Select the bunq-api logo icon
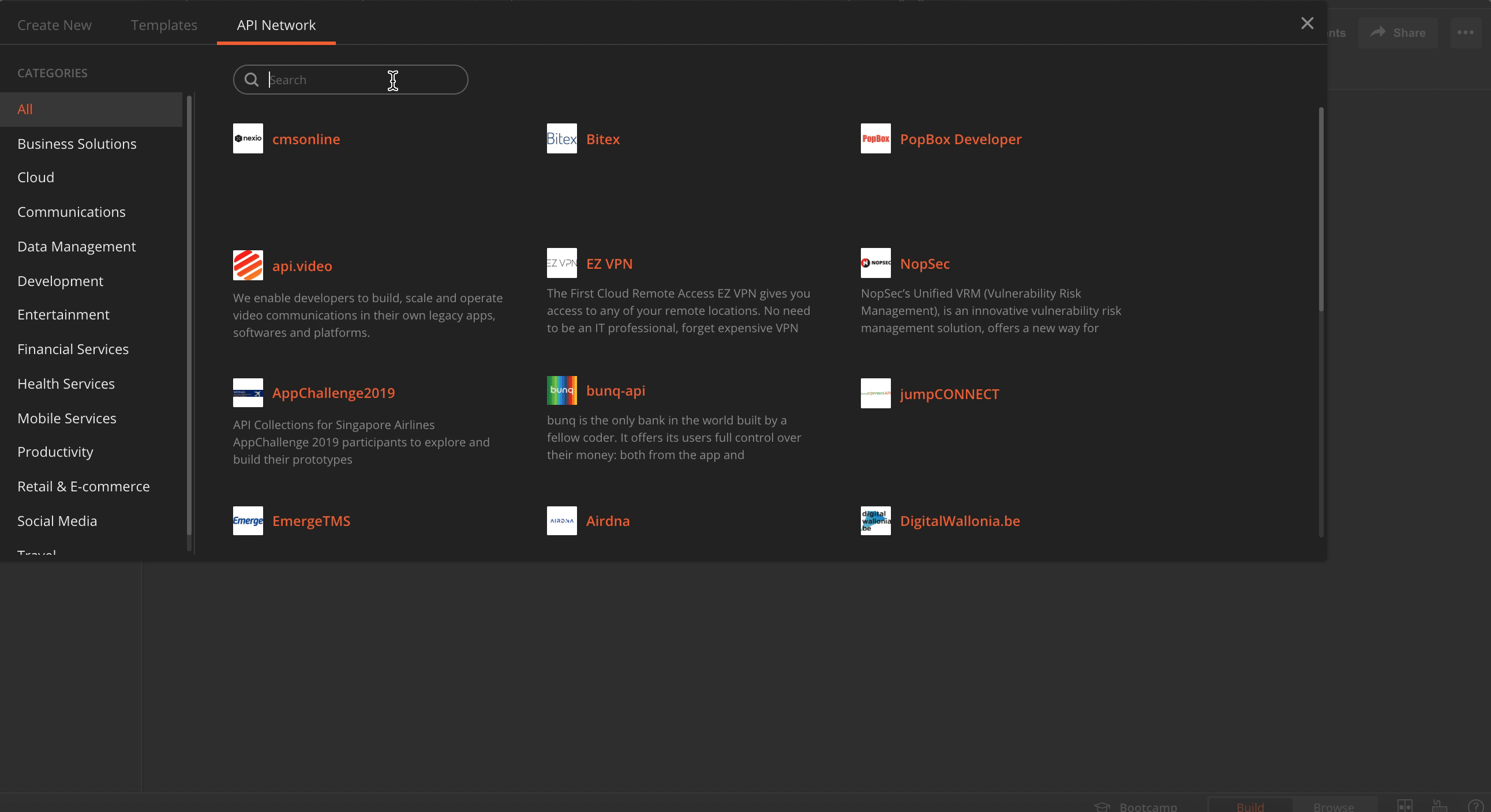This screenshot has width=1491, height=812. tap(561, 390)
